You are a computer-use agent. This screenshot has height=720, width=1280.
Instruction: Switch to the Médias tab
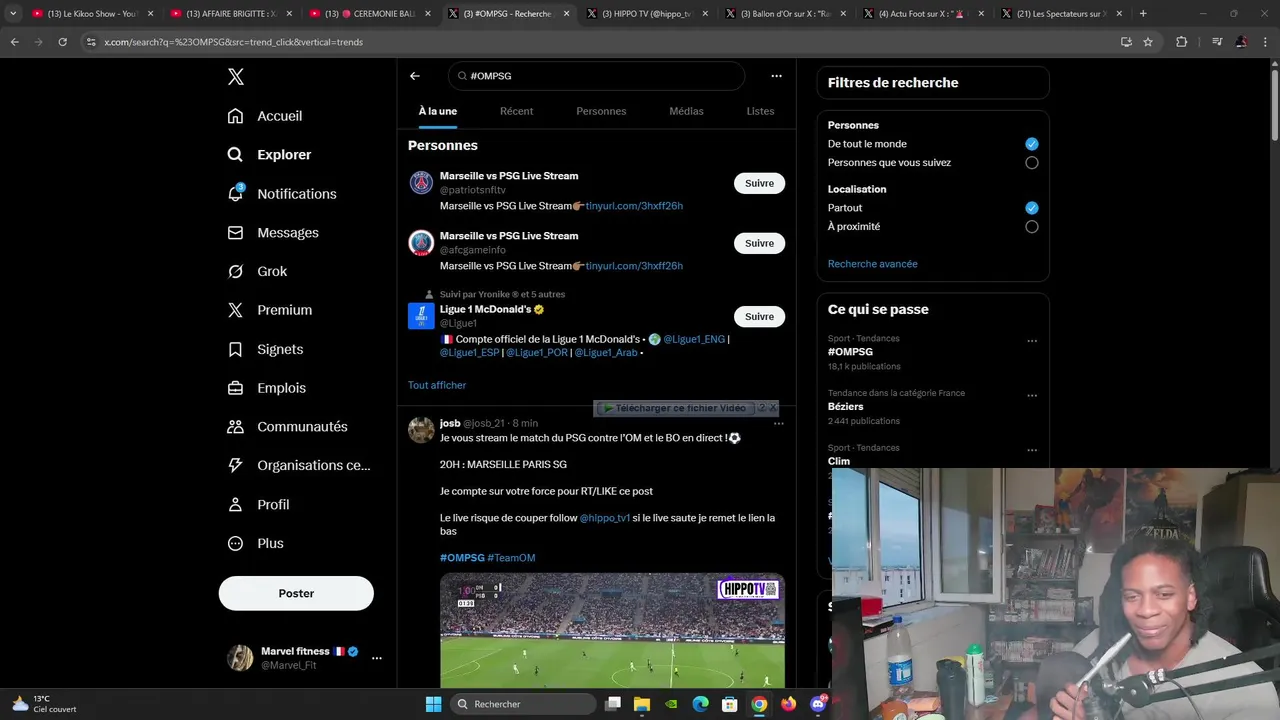tap(686, 111)
